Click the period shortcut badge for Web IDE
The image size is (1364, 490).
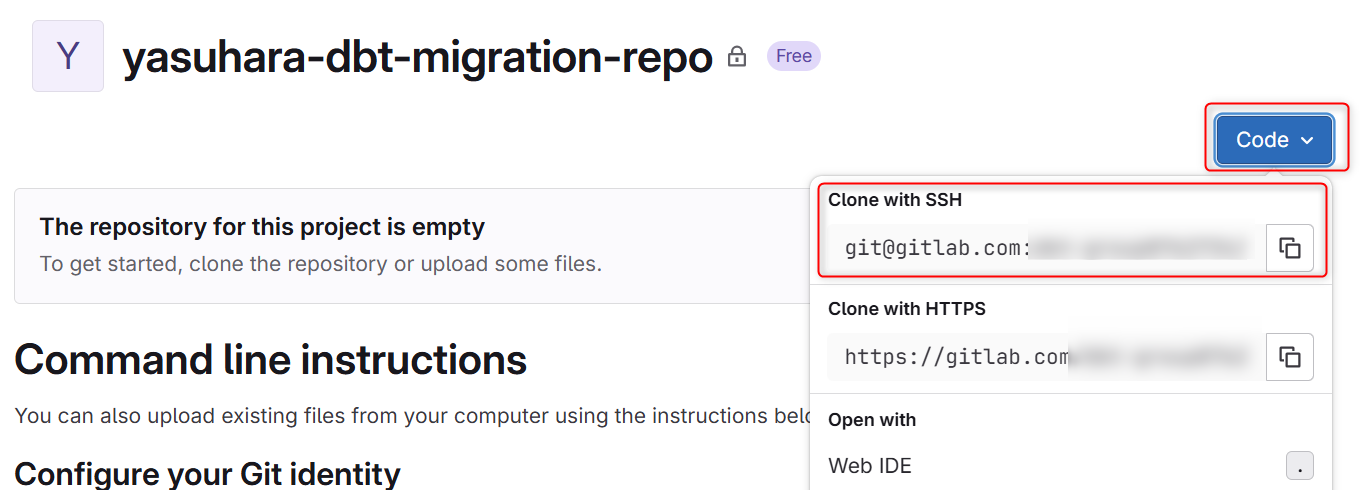pos(1299,466)
